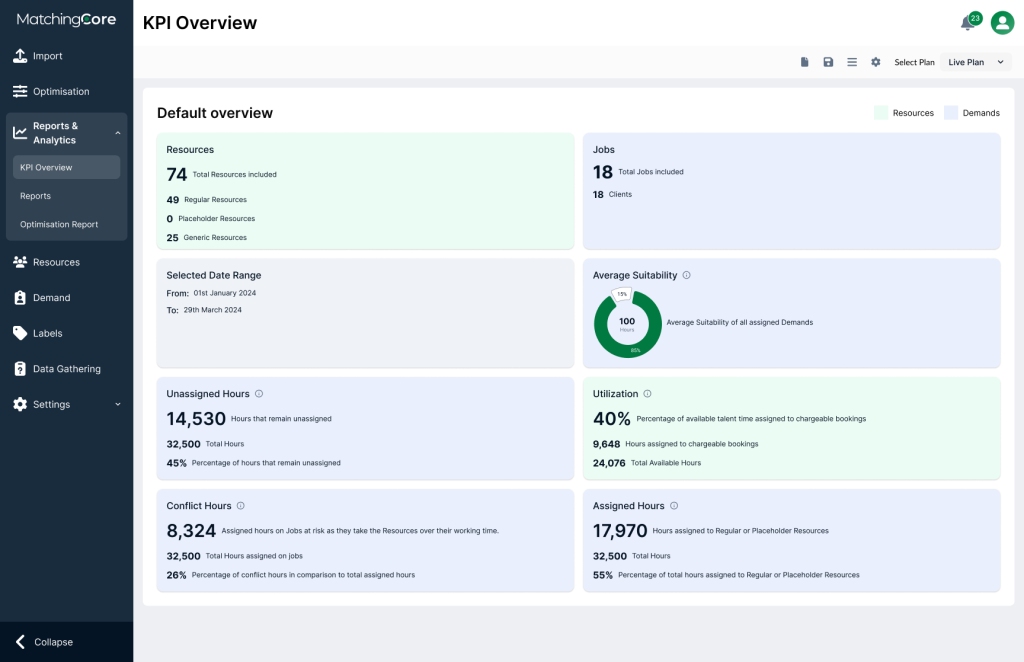1024x662 pixels.
Task: Click the Collapse sidebar button
Action: pyautogui.click(x=67, y=642)
